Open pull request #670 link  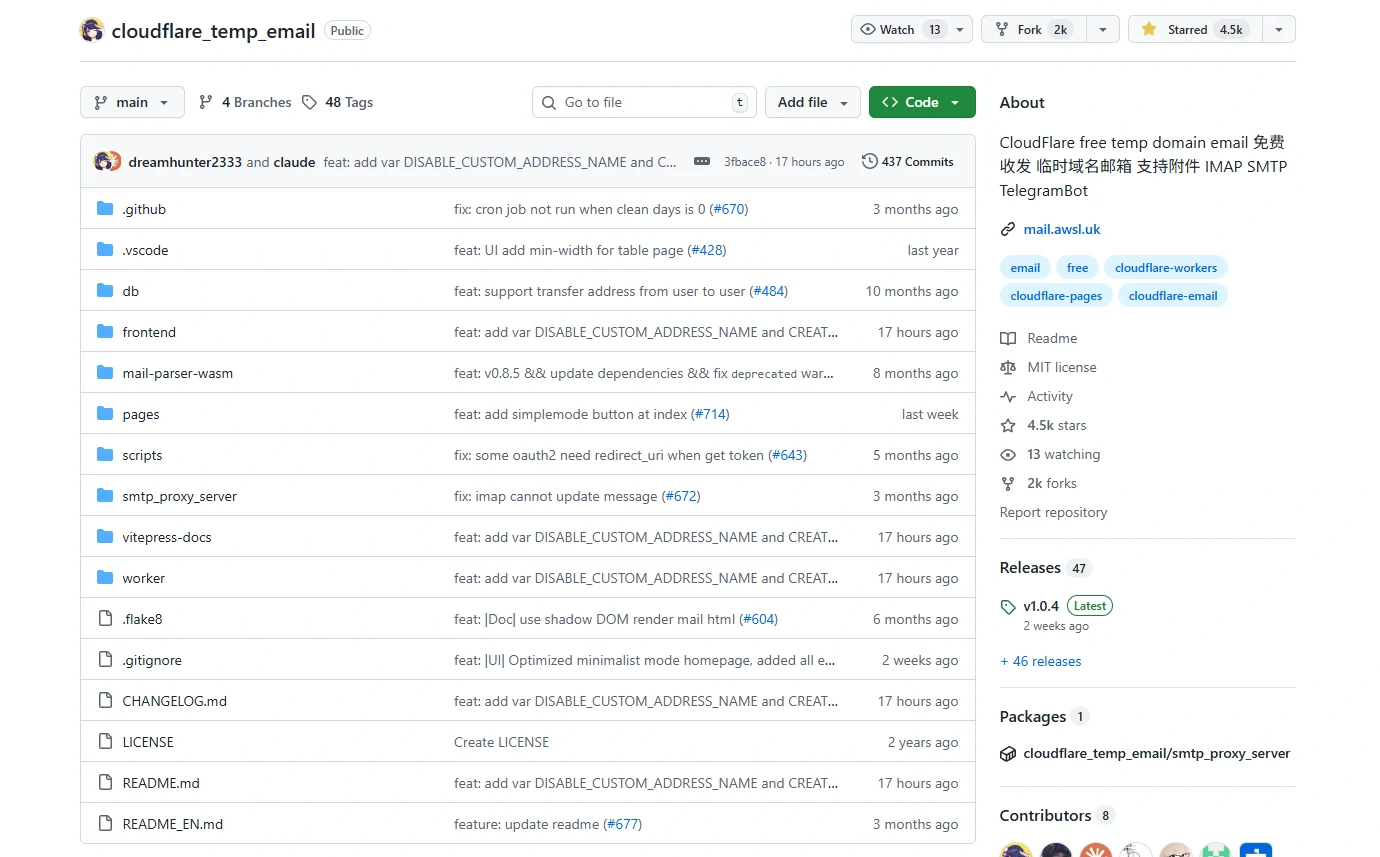[x=730, y=209]
